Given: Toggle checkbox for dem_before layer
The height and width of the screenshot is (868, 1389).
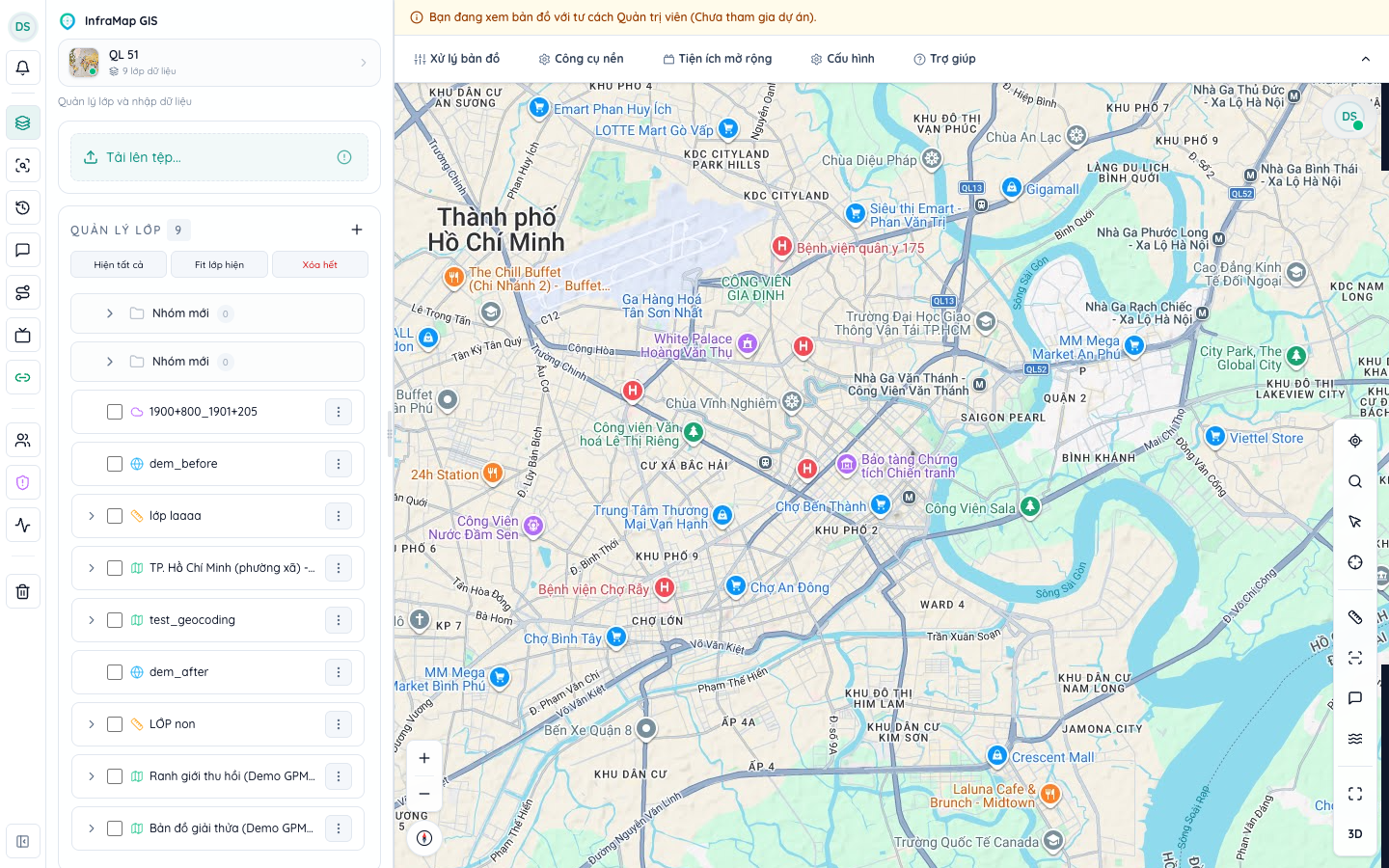Looking at the screenshot, I should (x=115, y=464).
